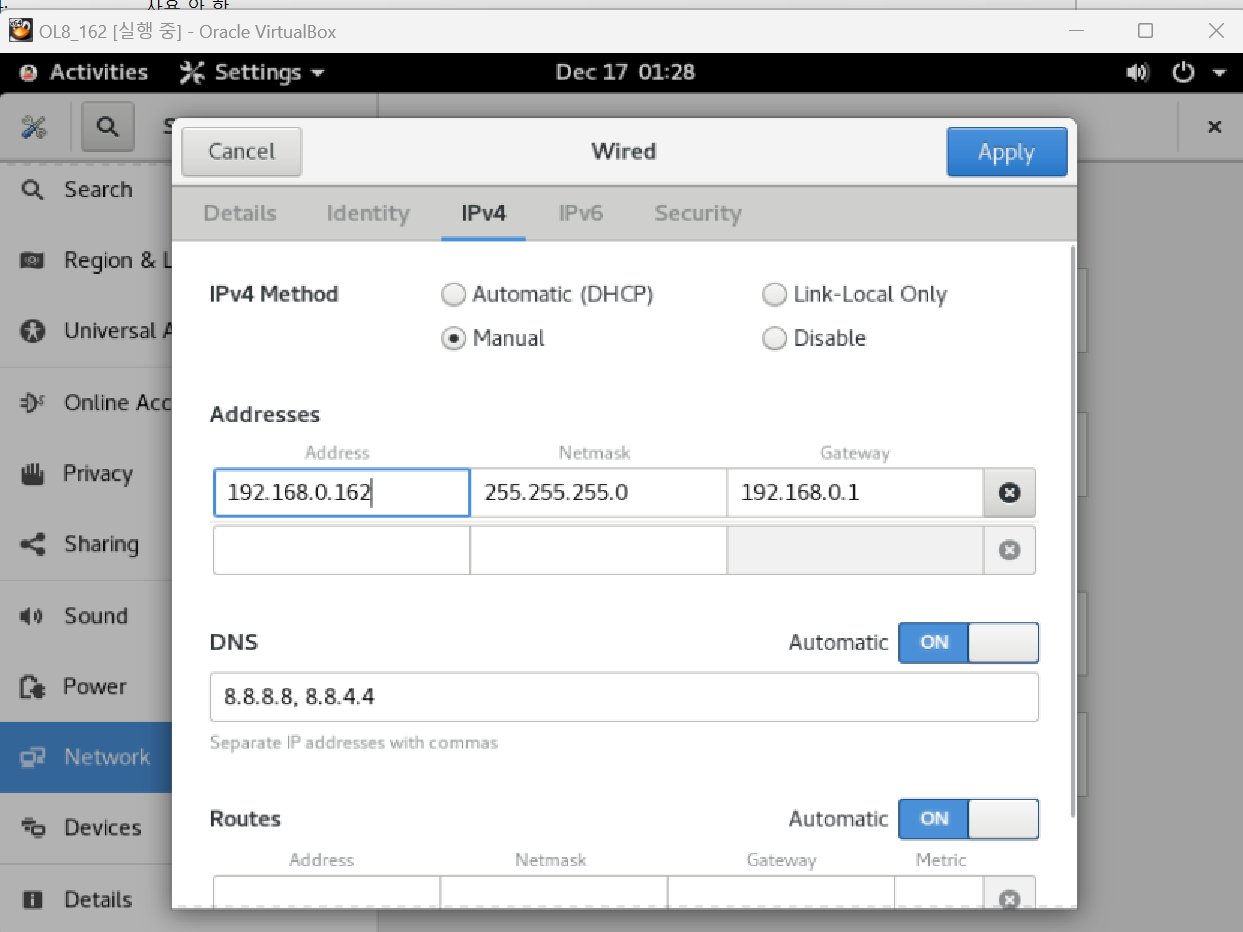Viewport: 1243px width, 932px height.
Task: Click the power icon in top bar
Action: click(x=1184, y=72)
